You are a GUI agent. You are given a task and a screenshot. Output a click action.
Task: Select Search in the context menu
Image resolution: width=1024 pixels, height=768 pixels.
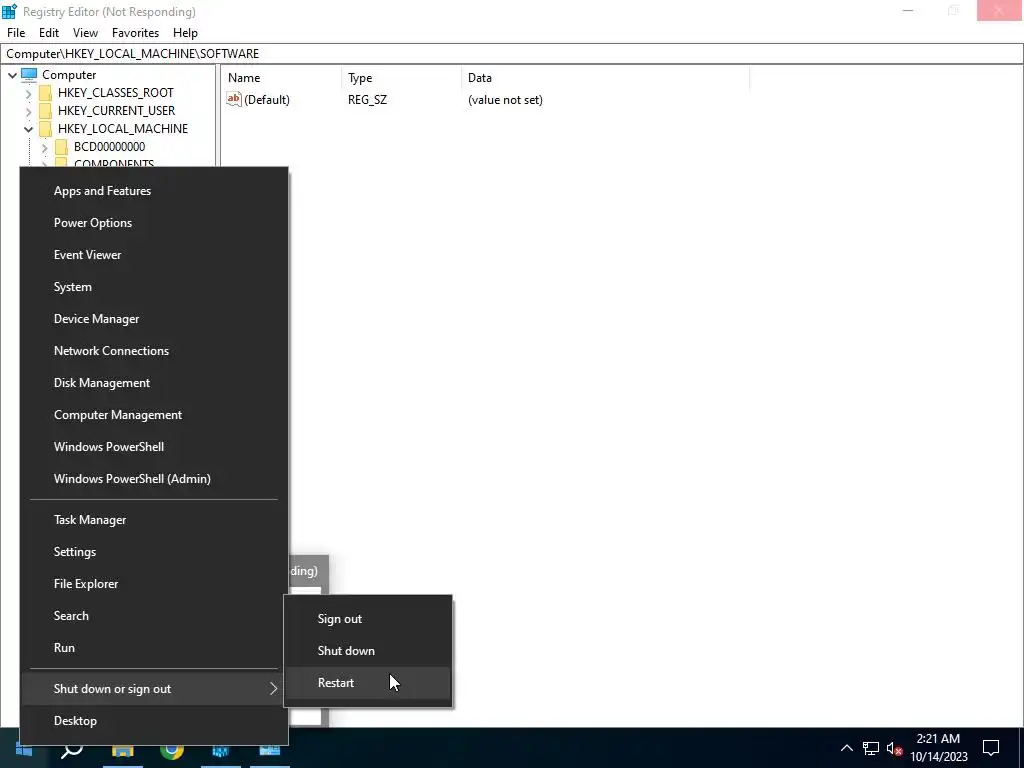tap(154, 616)
